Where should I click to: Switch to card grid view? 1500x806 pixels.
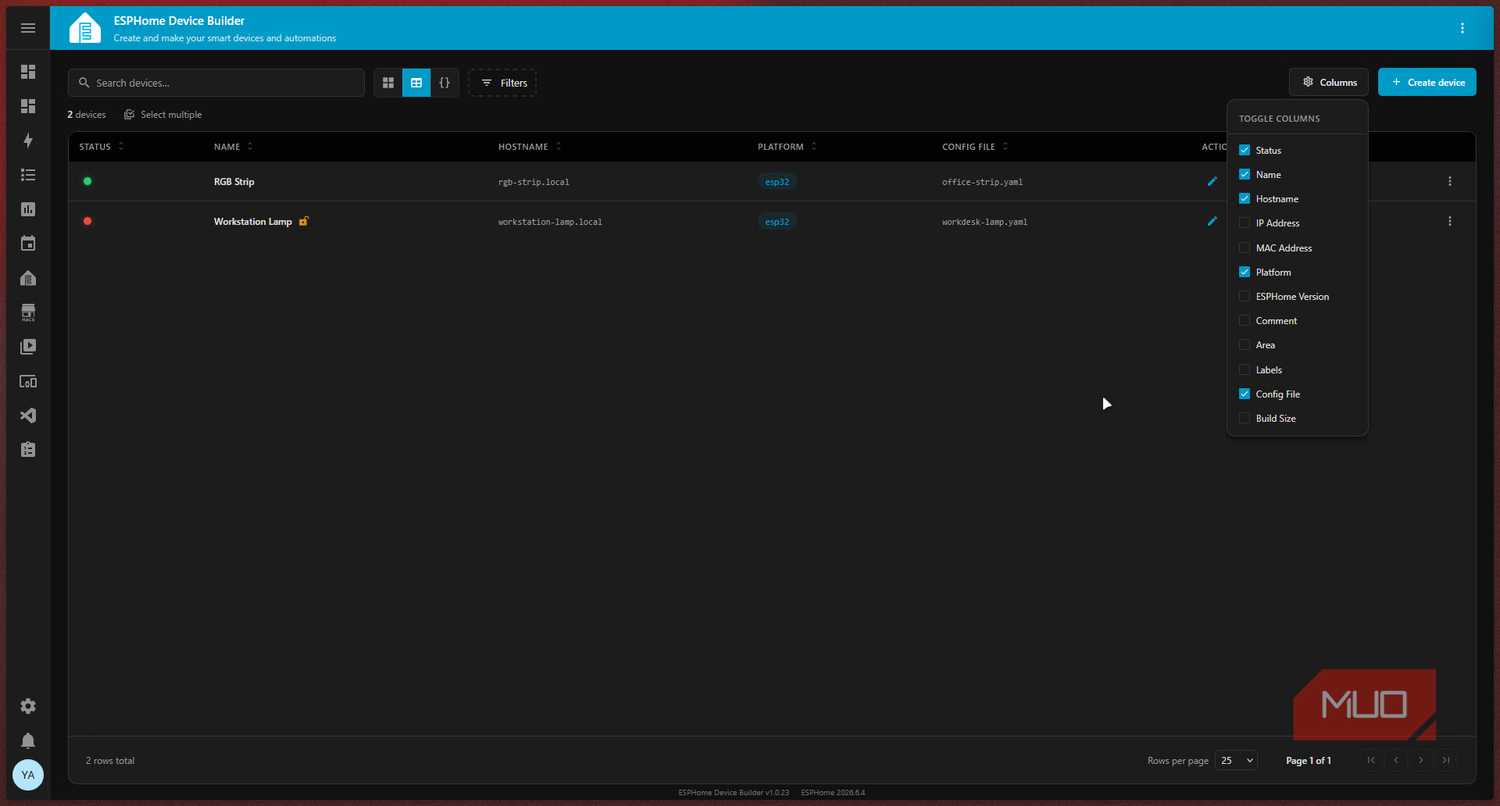coord(388,83)
